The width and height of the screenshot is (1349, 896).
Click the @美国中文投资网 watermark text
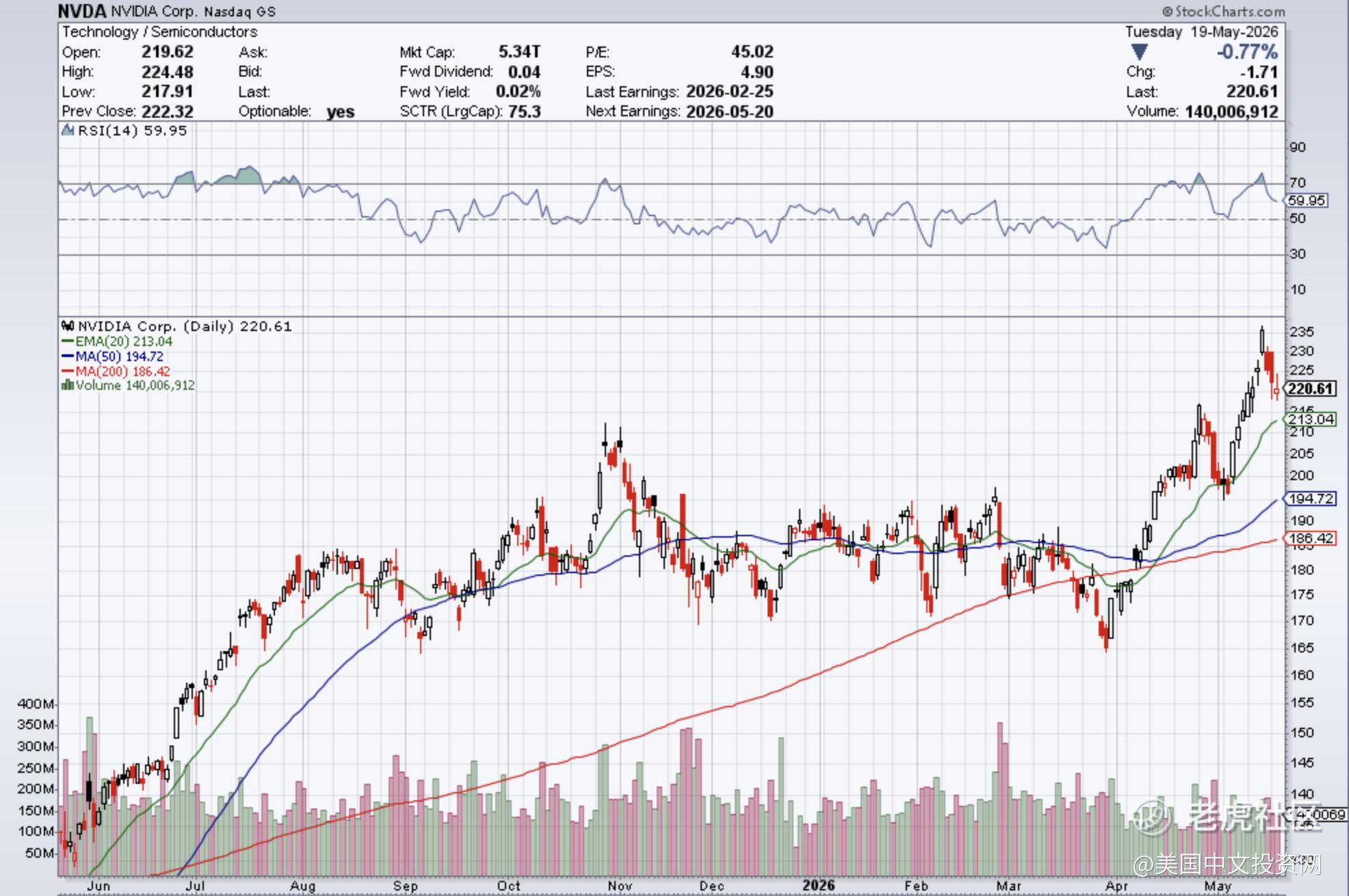[1227, 865]
